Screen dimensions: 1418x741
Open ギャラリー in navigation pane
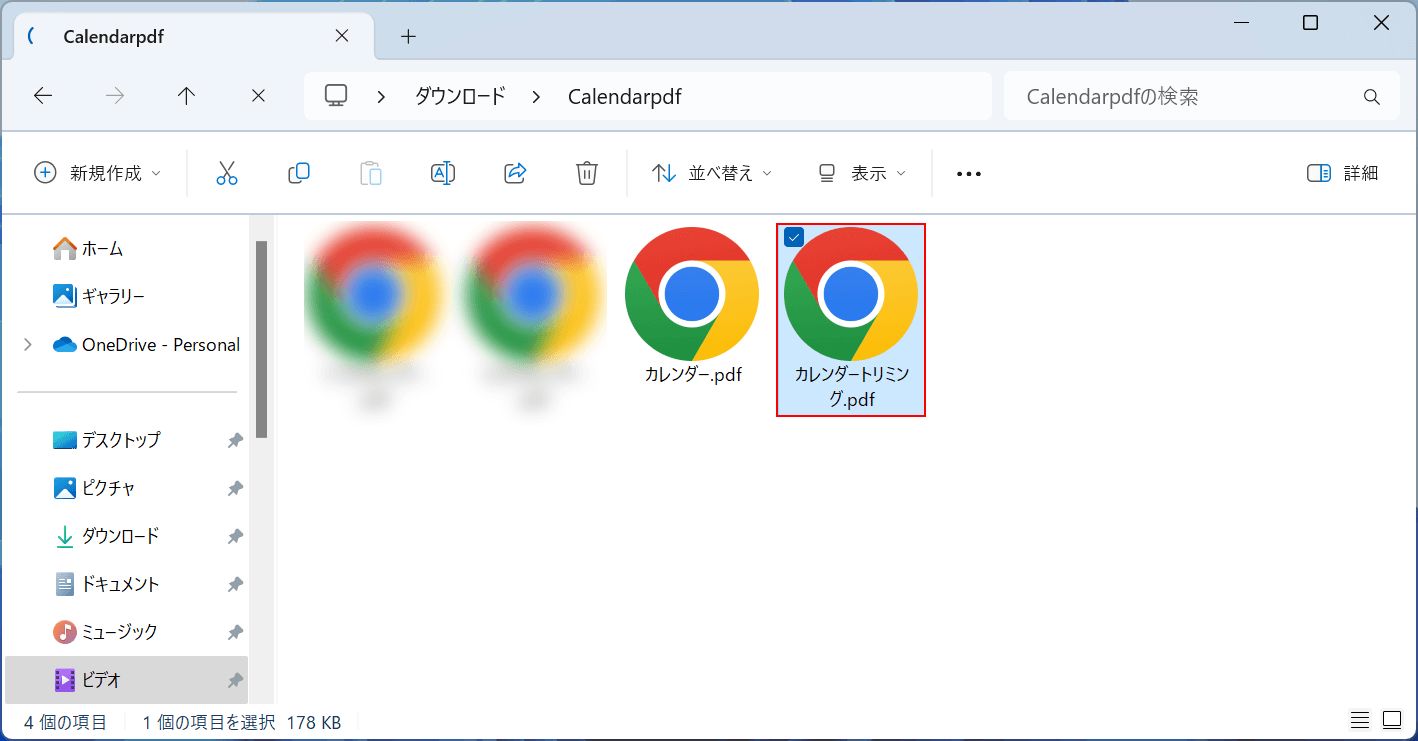click(99, 296)
